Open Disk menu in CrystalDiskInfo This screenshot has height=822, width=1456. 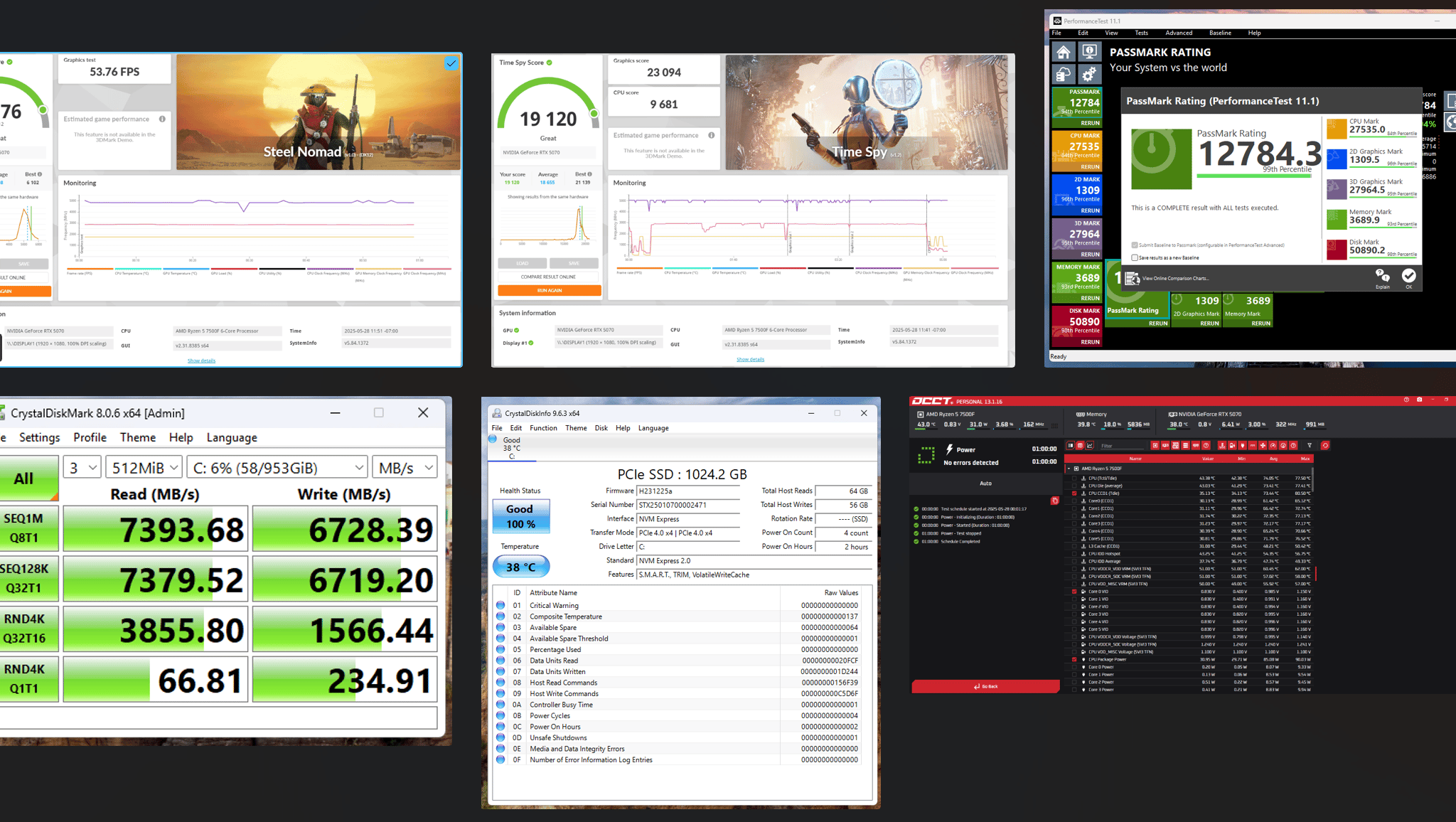(x=601, y=428)
